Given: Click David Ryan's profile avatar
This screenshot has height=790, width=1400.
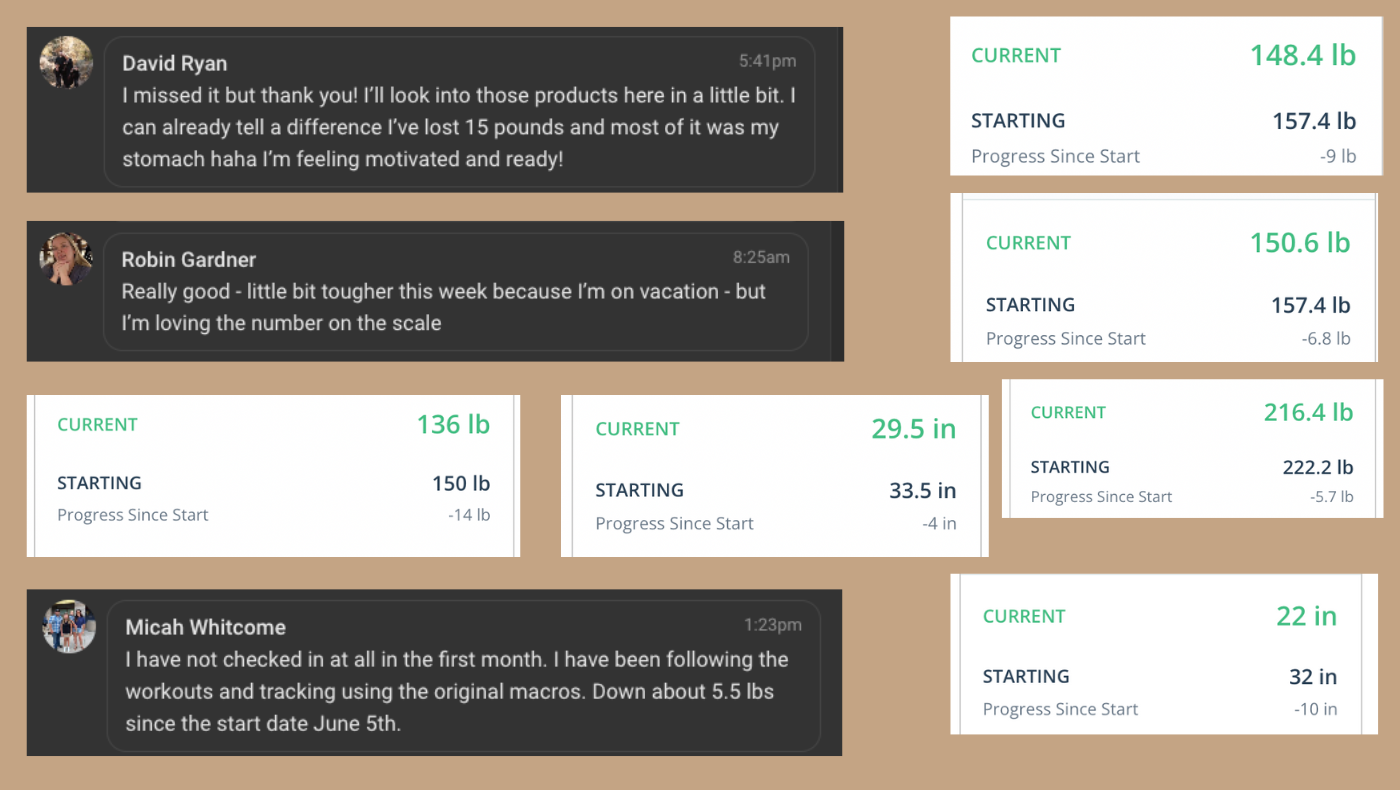Looking at the screenshot, I should pyautogui.click(x=66, y=62).
